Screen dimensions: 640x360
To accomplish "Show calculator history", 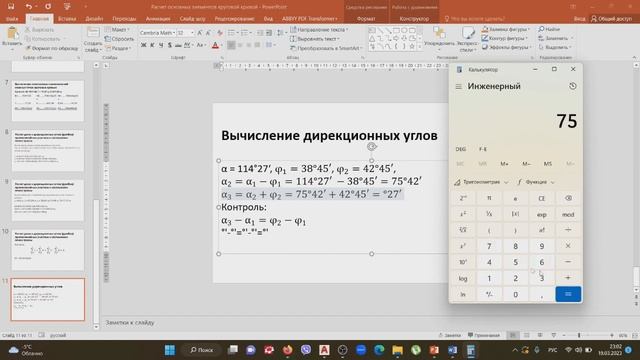I will coord(573,86).
